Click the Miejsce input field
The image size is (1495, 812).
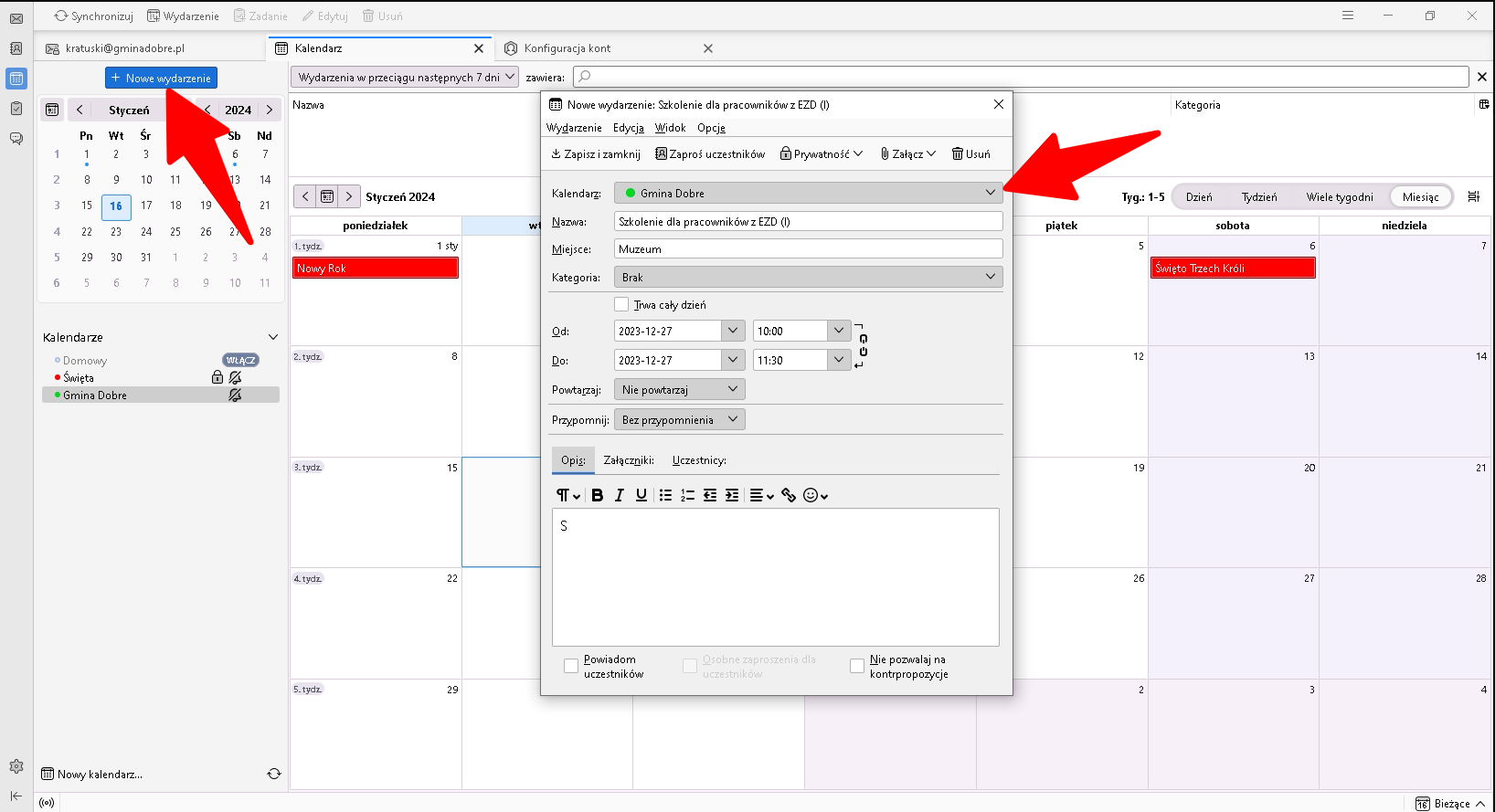tap(808, 249)
